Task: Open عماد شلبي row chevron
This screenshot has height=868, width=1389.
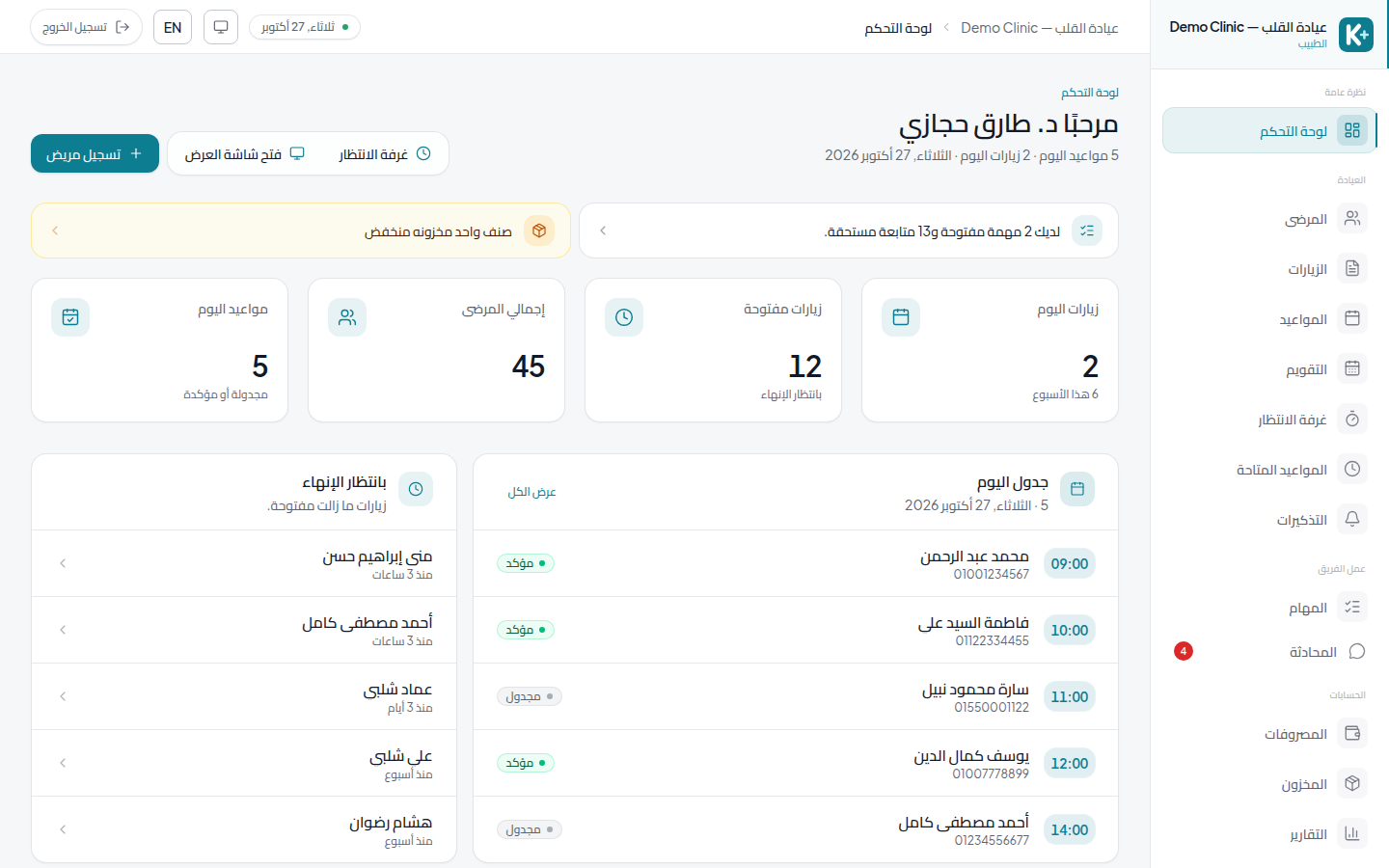Action: pos(63,696)
